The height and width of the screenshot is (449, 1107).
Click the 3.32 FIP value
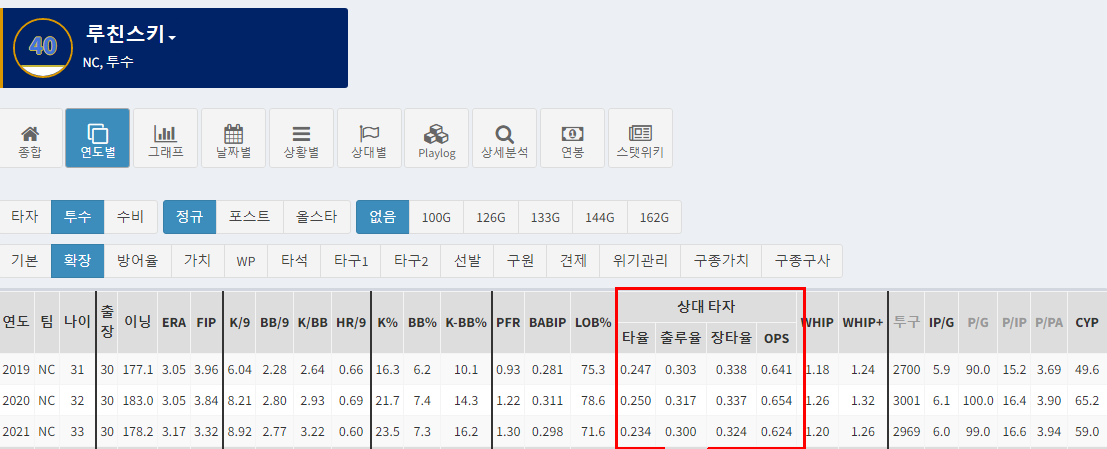tap(206, 431)
